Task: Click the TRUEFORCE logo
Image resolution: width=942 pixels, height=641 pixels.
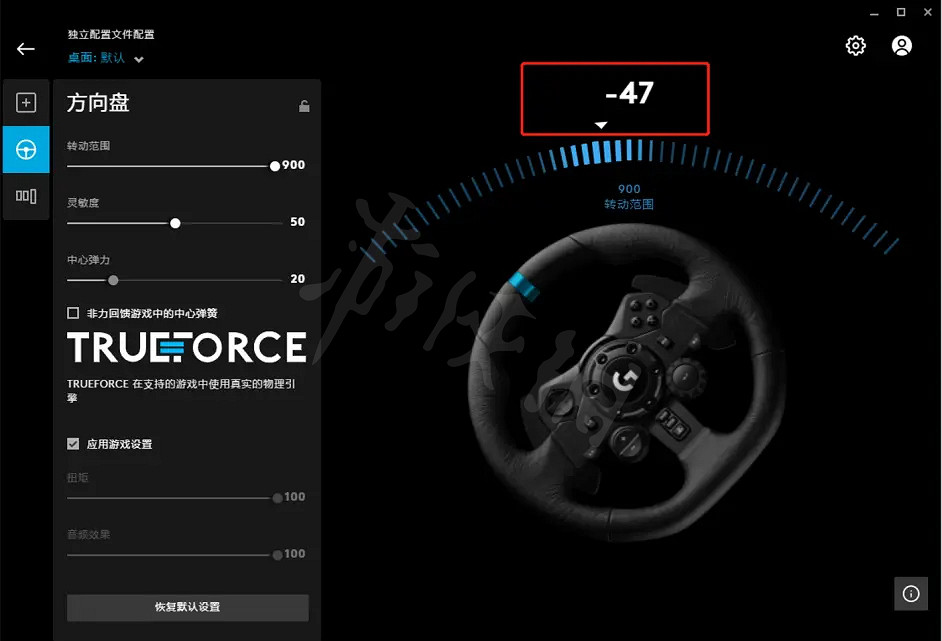Action: [187, 348]
